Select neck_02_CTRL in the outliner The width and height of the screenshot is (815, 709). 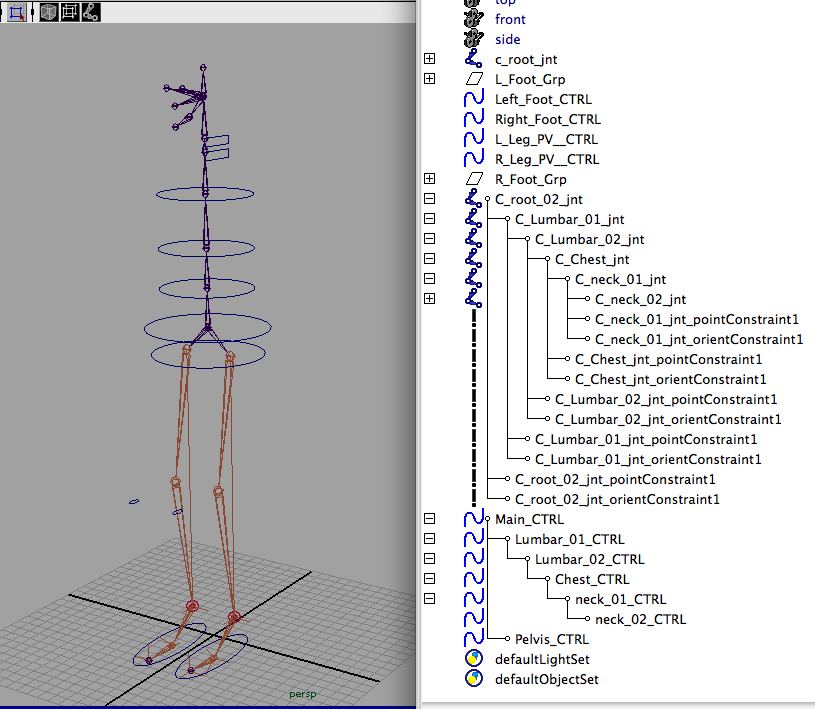point(640,620)
